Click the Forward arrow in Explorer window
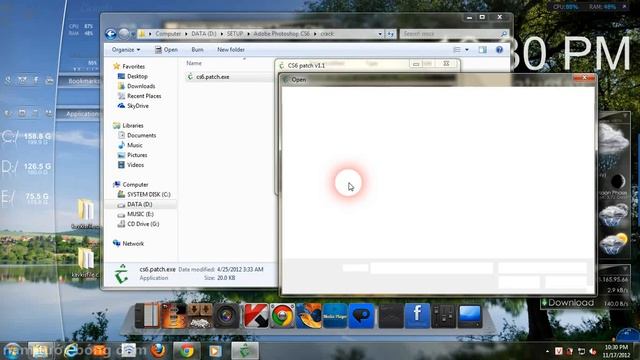The height and width of the screenshot is (360, 640). (x=124, y=34)
